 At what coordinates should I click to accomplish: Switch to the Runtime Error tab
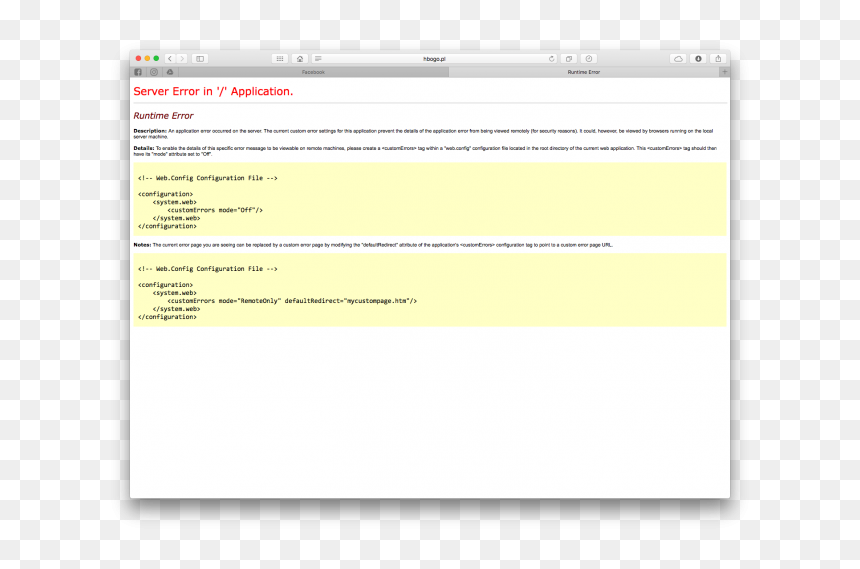[x=584, y=72]
